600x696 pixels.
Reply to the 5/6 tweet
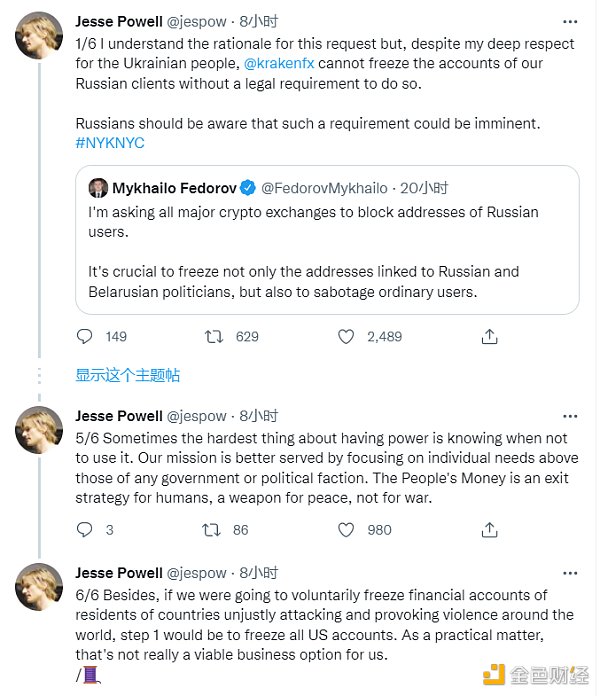[x=86, y=530]
